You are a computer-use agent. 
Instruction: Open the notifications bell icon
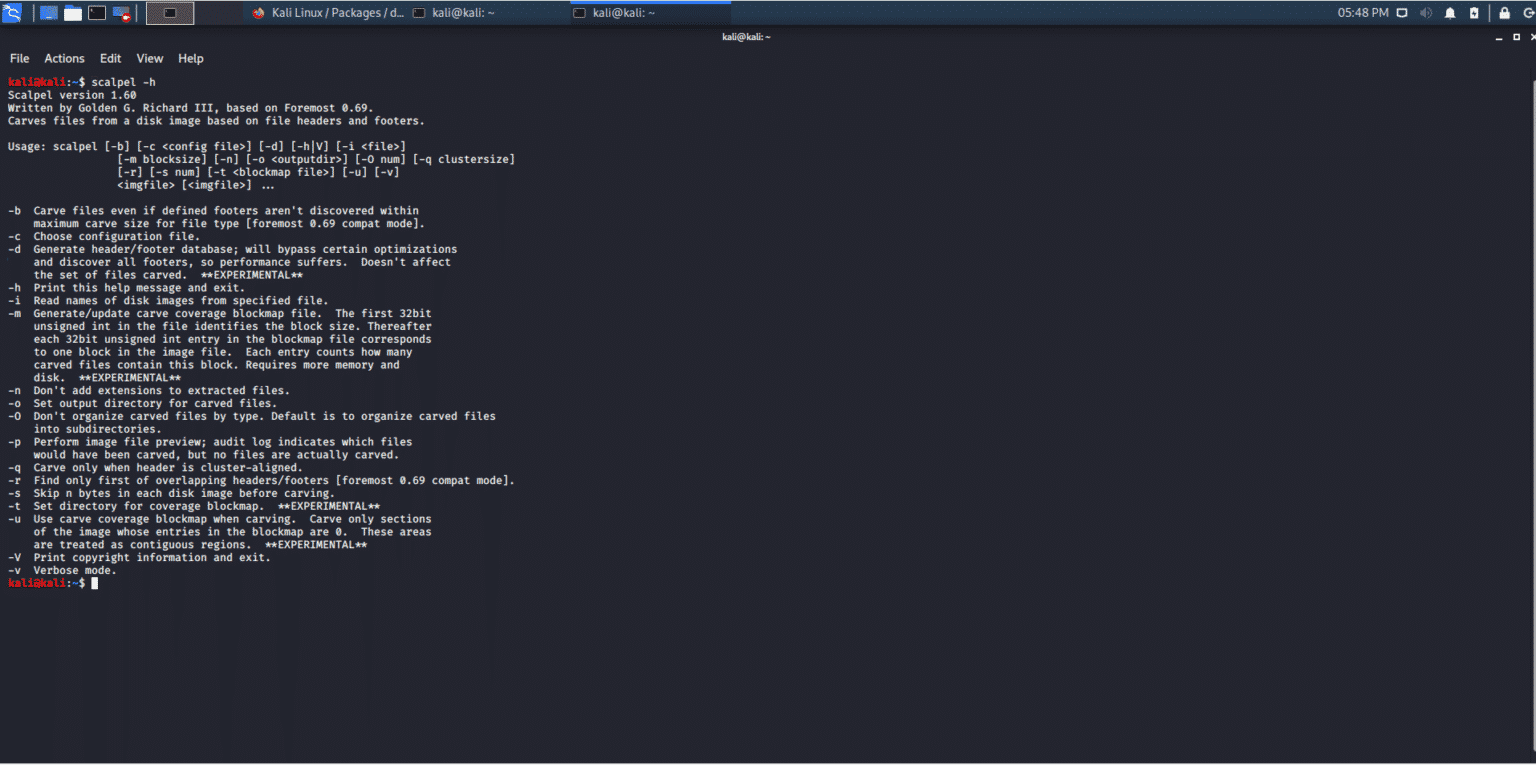[1450, 13]
